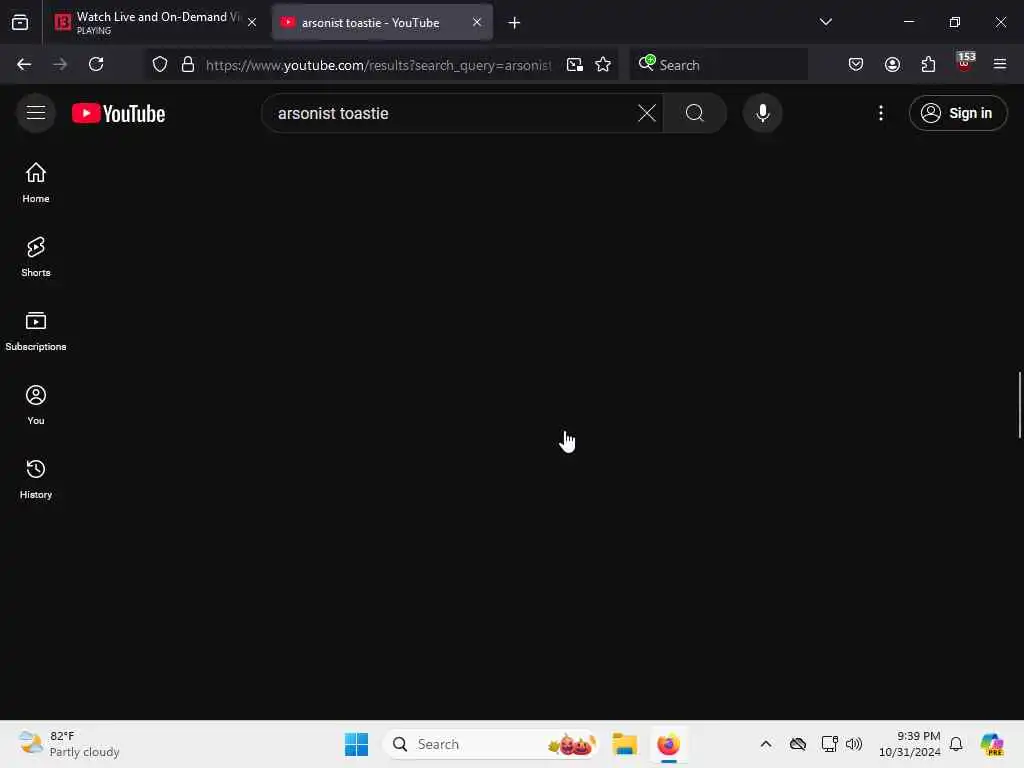Open the Windows Start menu
1024x768 pixels.
(x=357, y=744)
